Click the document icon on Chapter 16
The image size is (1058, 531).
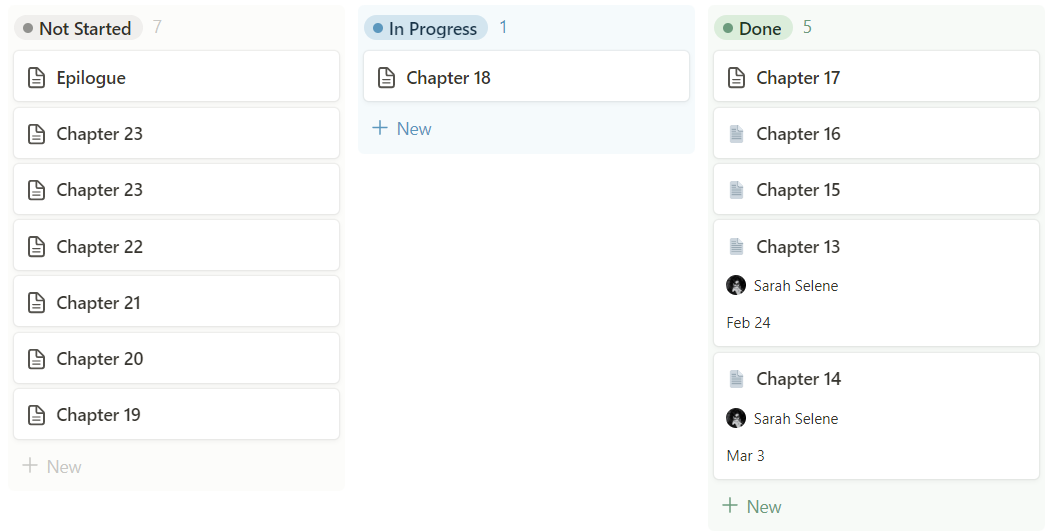click(736, 134)
